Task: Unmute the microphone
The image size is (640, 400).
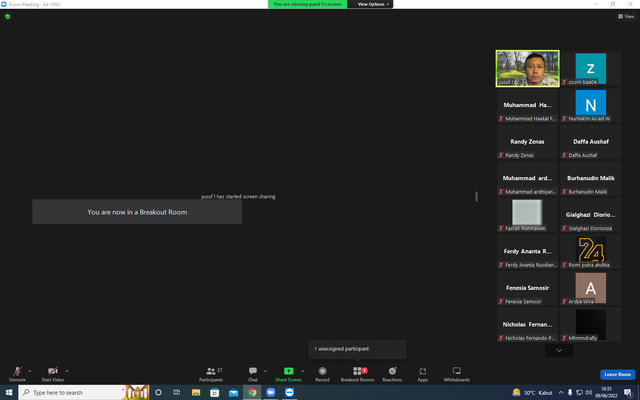Action: (x=17, y=373)
